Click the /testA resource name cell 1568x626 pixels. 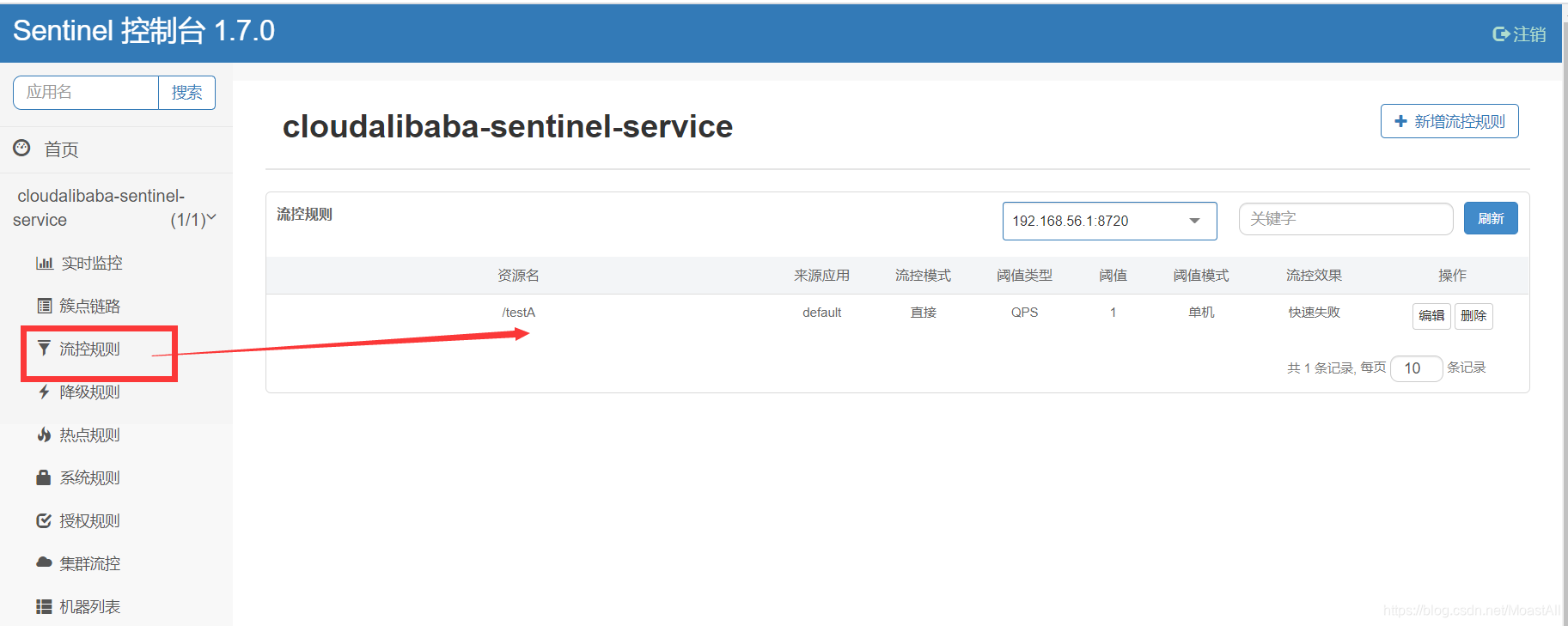point(519,313)
